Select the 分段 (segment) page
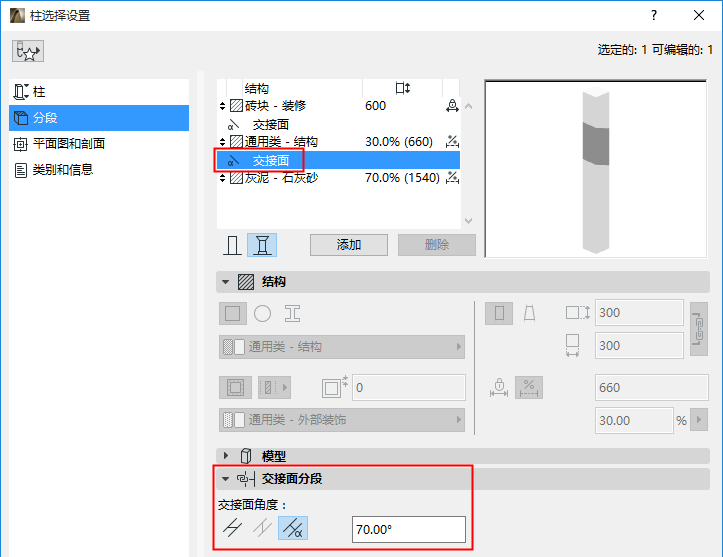 [x=99, y=118]
